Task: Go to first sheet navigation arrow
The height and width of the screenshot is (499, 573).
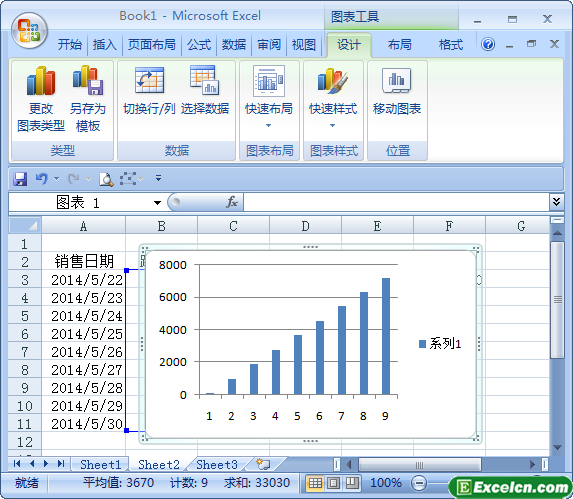Action: click(17, 464)
